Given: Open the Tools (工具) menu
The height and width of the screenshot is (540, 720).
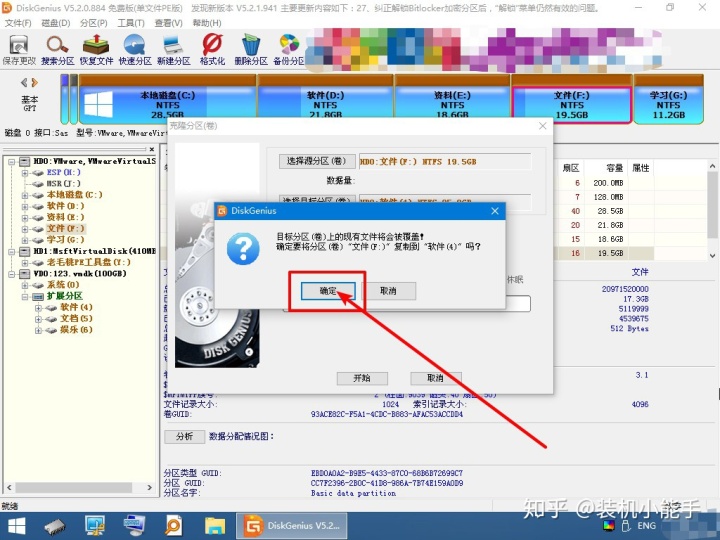Looking at the screenshot, I should (130, 23).
